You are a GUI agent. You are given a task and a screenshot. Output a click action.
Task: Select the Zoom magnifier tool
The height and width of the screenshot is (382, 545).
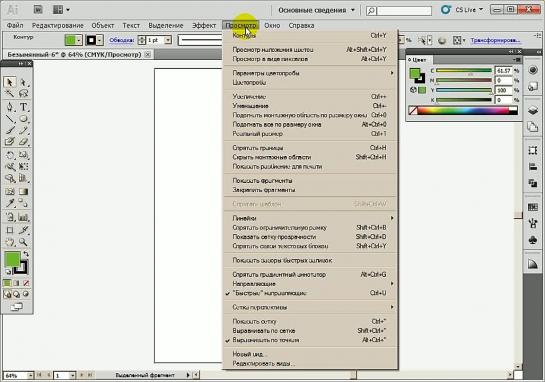(x=23, y=242)
